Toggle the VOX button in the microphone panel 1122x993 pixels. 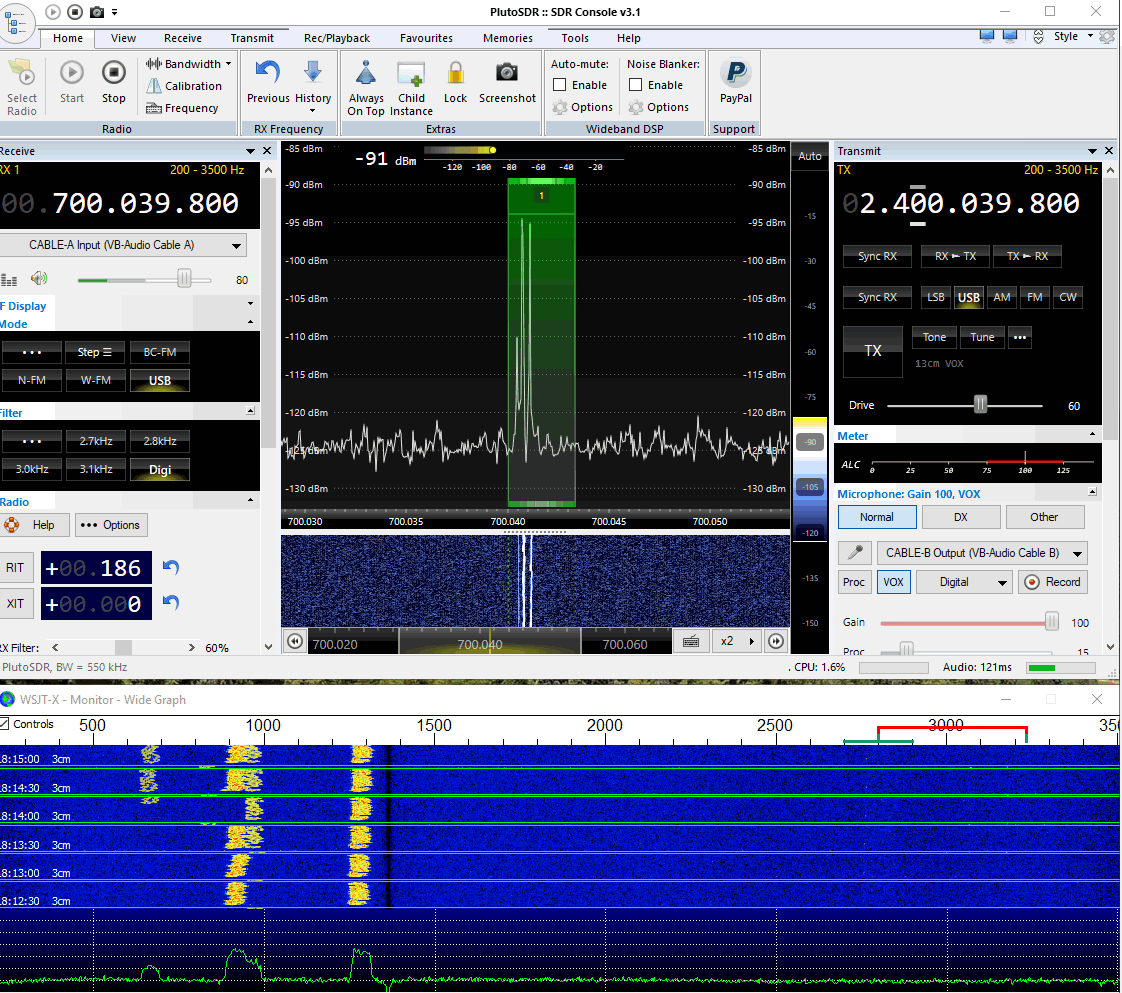pyautogui.click(x=893, y=582)
